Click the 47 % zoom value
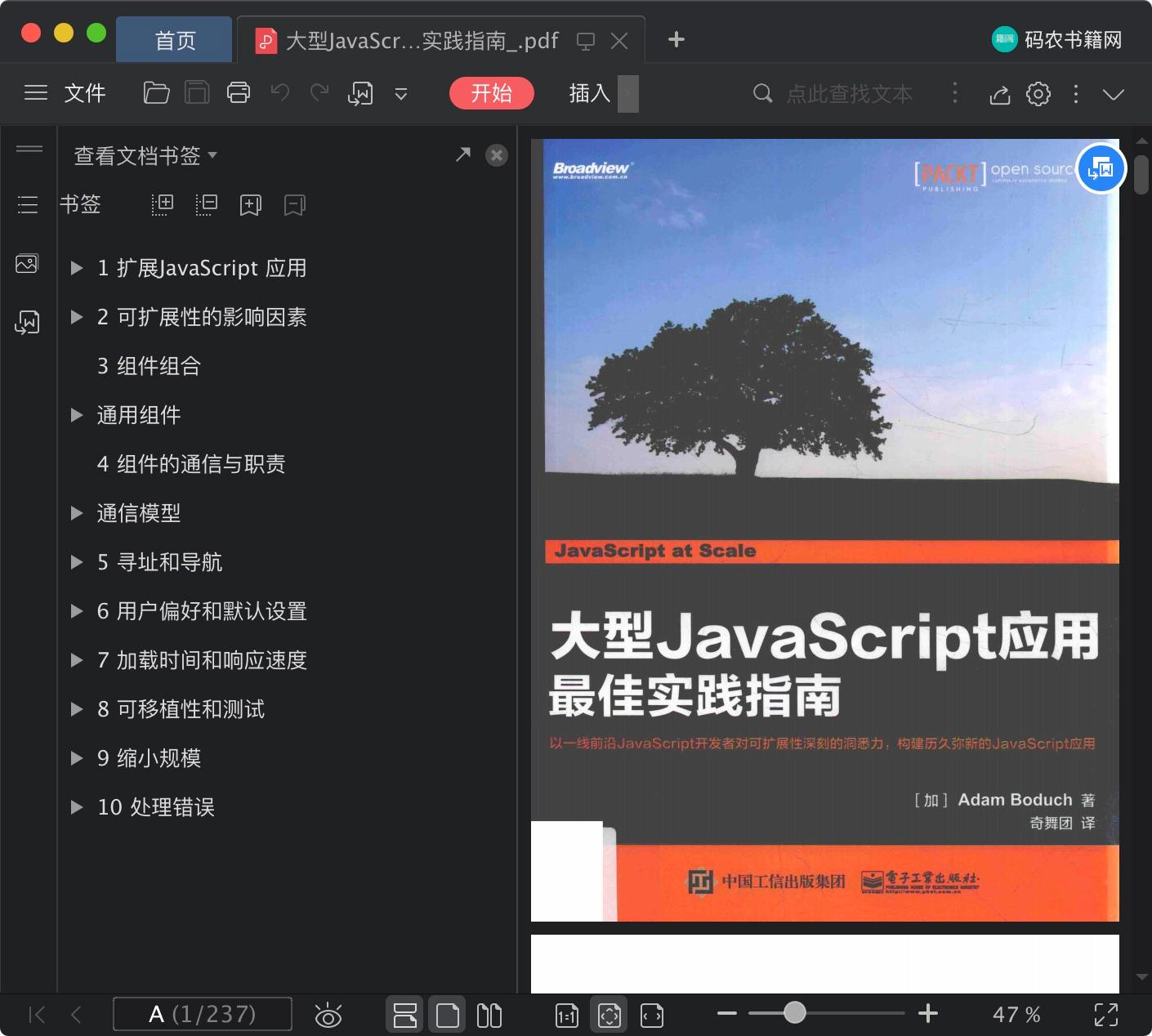Image resolution: width=1152 pixels, height=1036 pixels. 1016,1015
